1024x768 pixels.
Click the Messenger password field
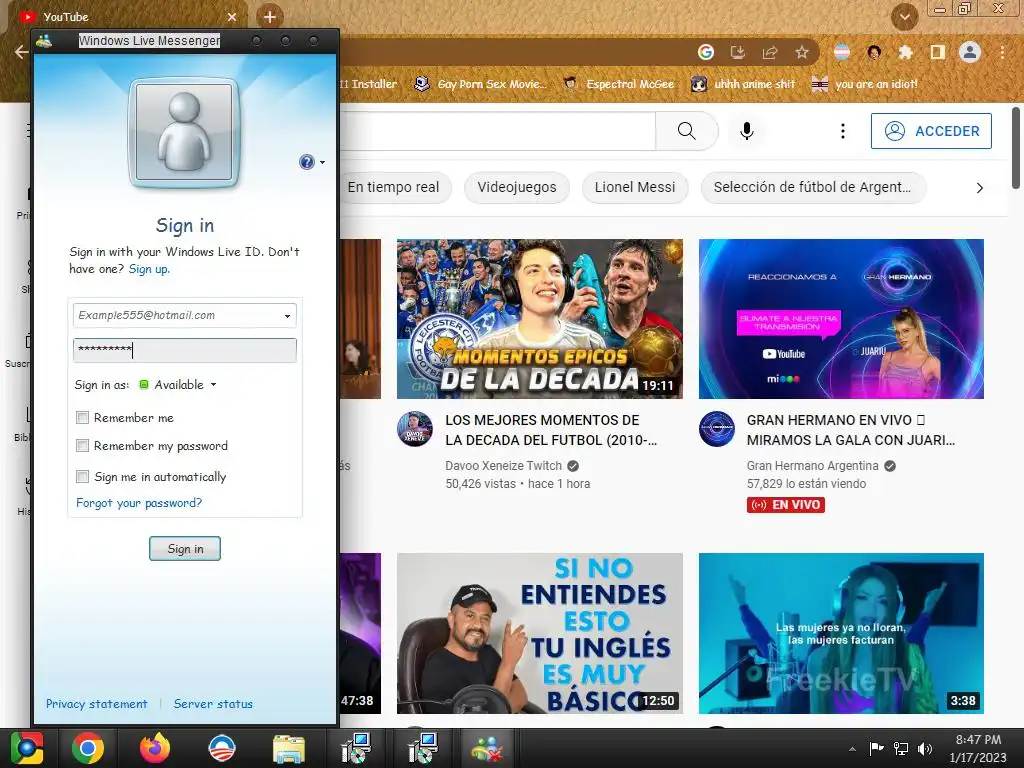click(185, 350)
